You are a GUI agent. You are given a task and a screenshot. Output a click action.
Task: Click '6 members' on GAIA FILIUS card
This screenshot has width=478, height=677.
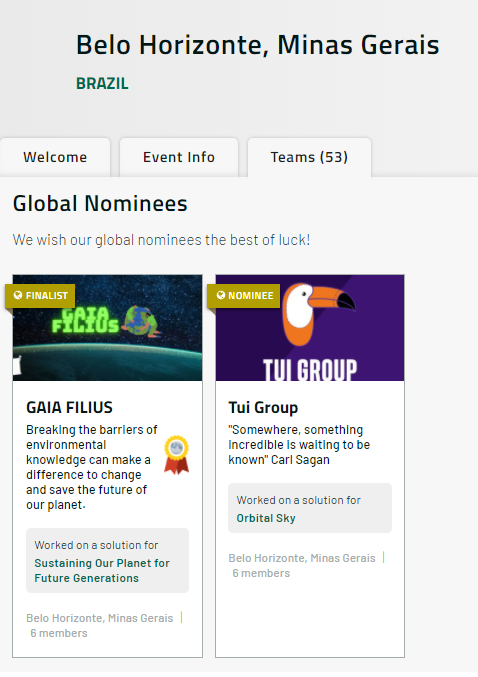pyautogui.click(x=59, y=633)
